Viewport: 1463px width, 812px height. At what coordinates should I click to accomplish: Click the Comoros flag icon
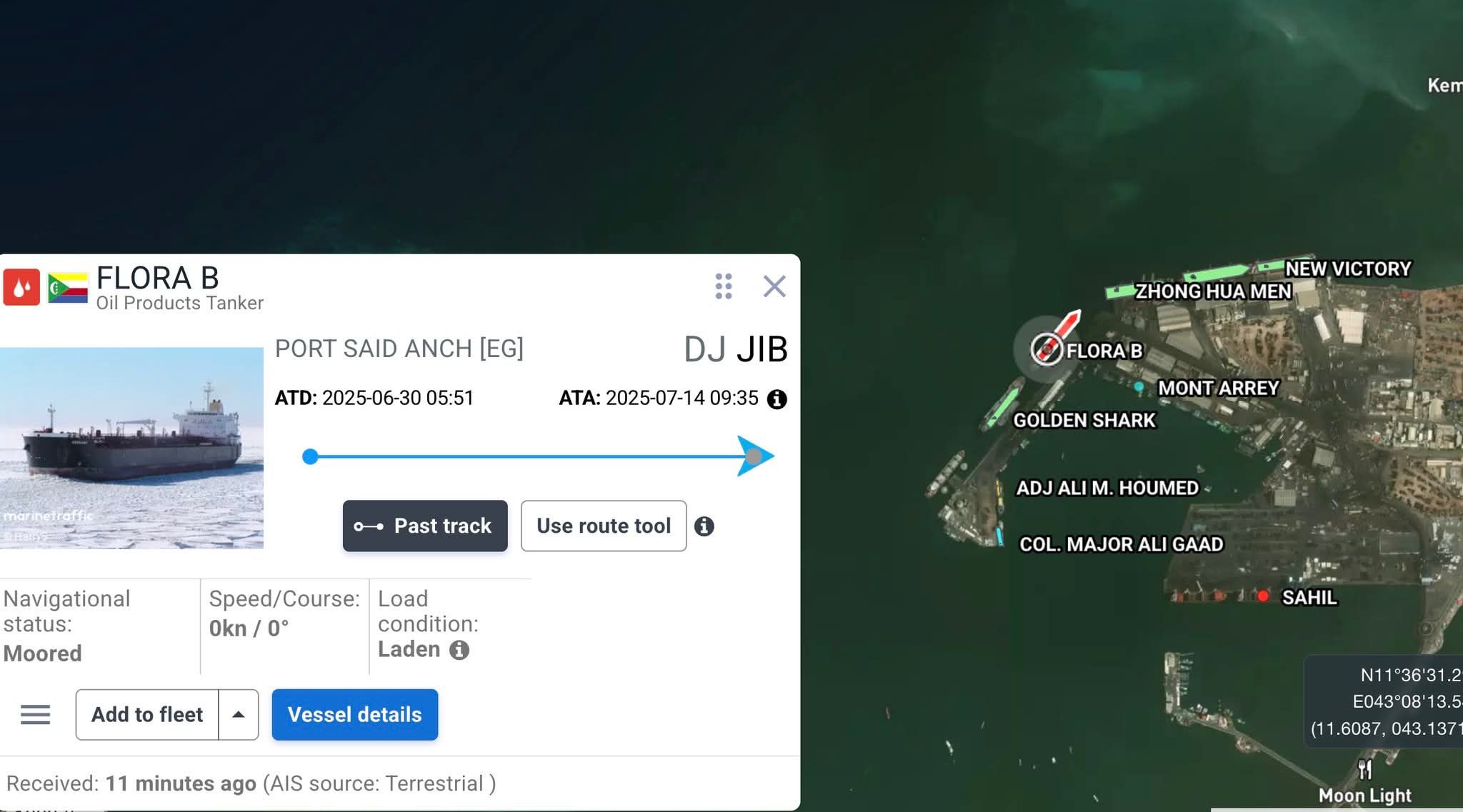click(68, 288)
